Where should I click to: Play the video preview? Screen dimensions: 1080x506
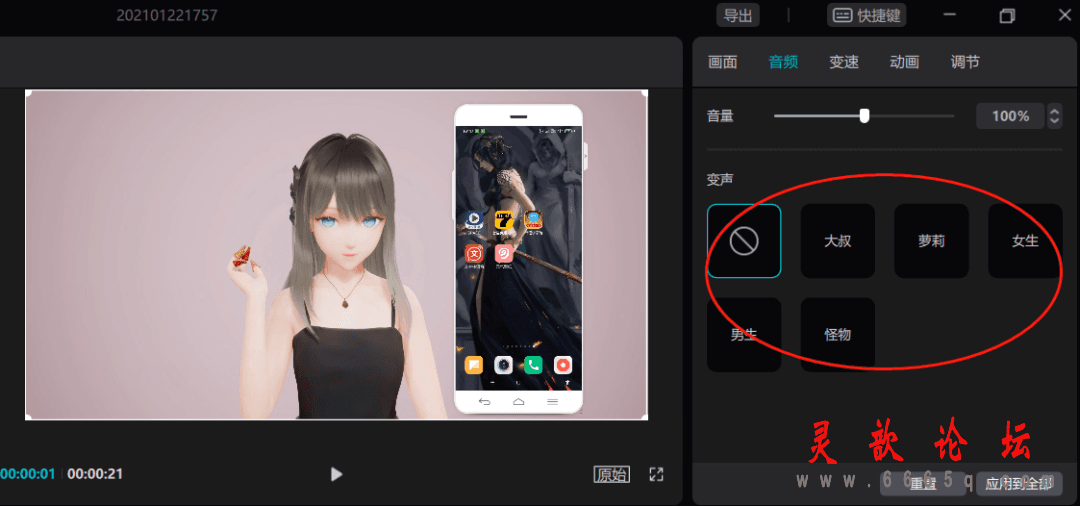(x=336, y=474)
